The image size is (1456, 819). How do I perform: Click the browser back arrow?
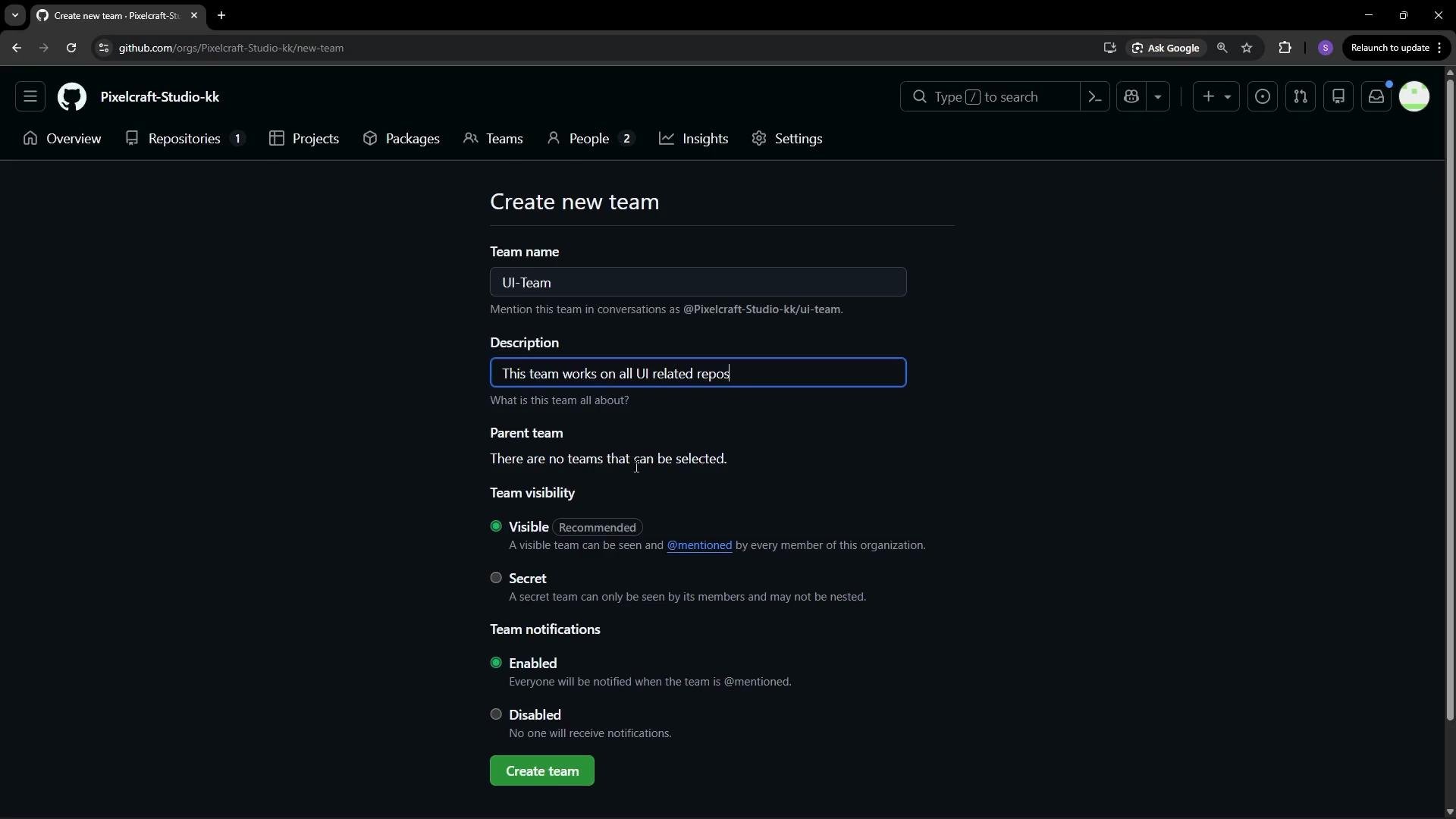(17, 48)
